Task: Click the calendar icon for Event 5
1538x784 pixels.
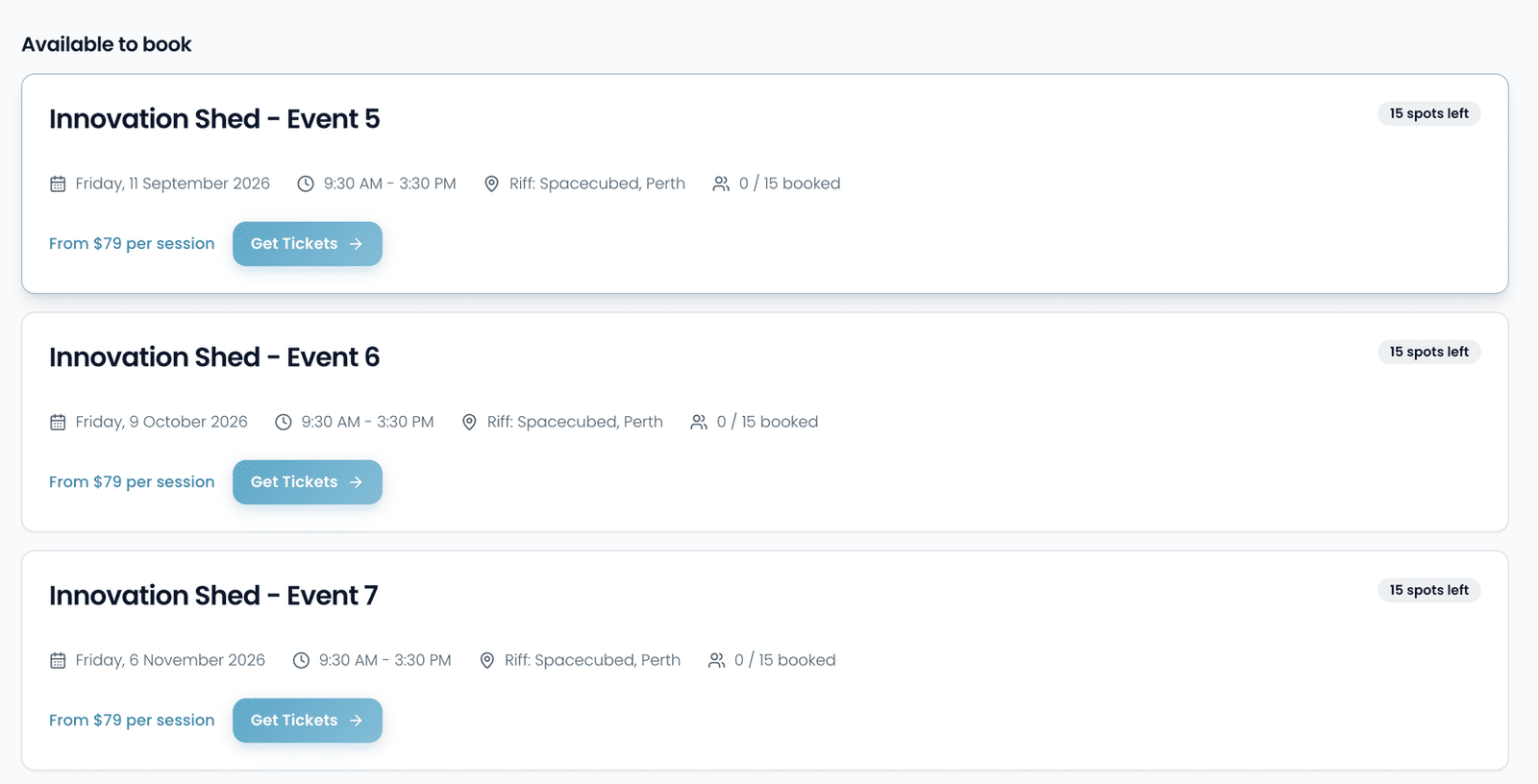Action: coord(58,184)
